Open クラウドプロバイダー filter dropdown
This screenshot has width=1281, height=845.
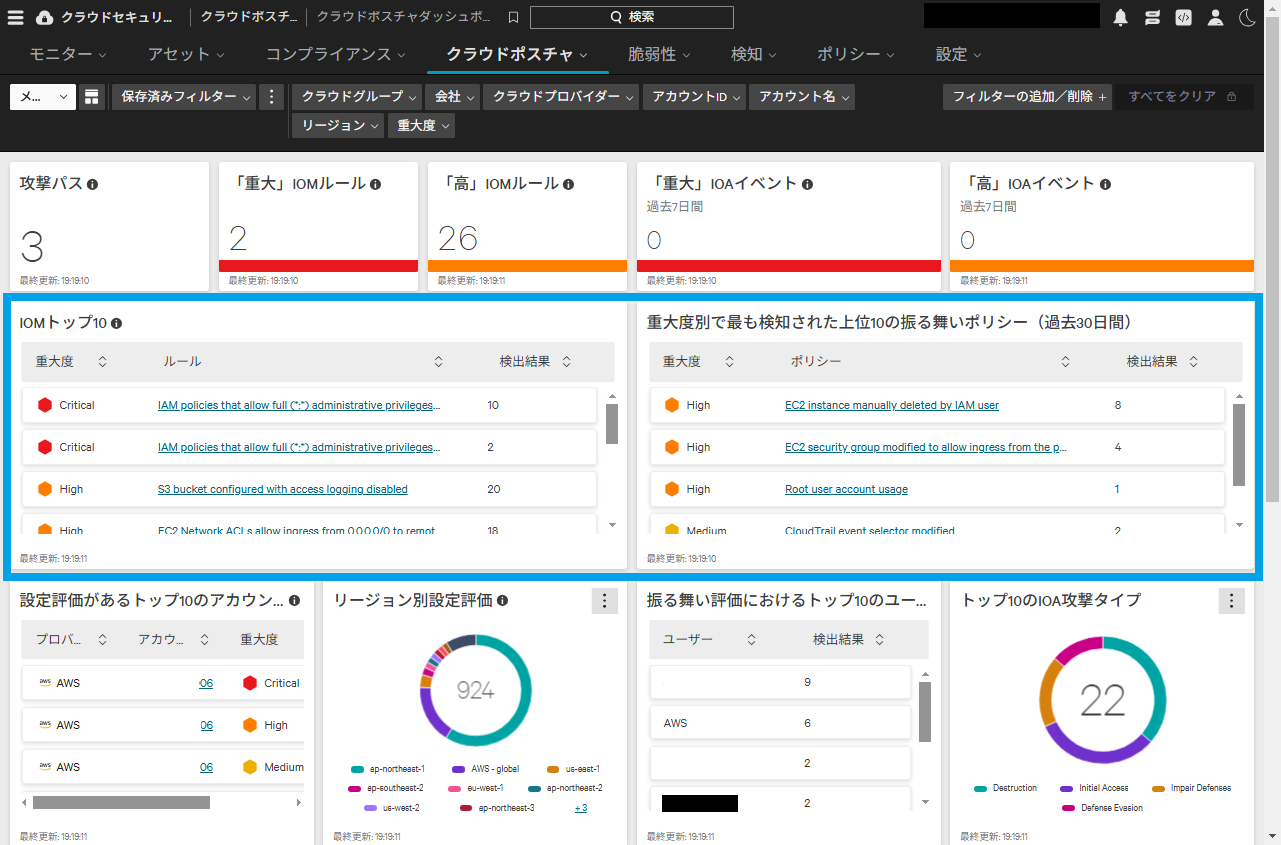pyautogui.click(x=563, y=97)
